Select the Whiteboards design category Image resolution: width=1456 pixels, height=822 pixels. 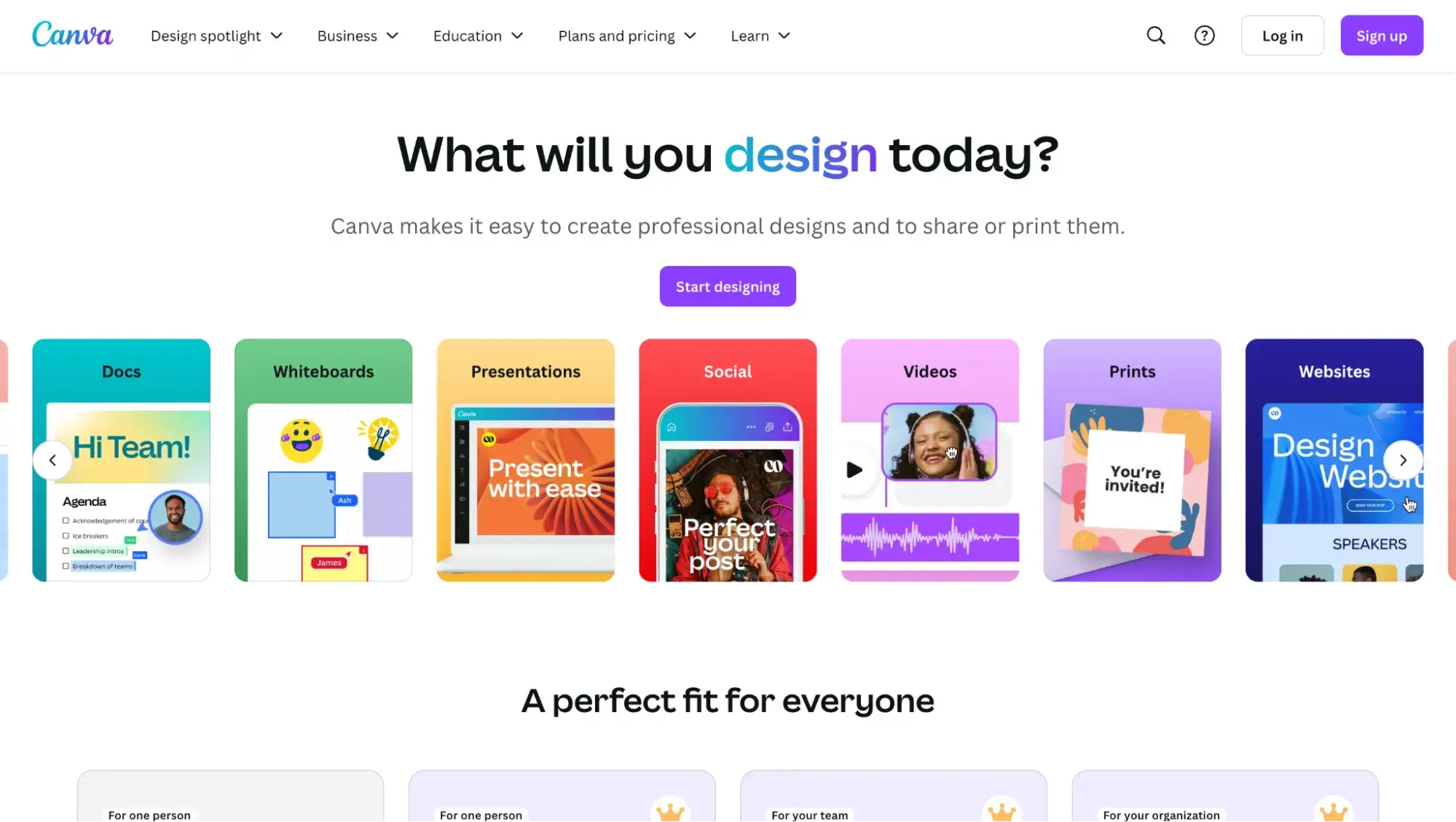tap(323, 458)
